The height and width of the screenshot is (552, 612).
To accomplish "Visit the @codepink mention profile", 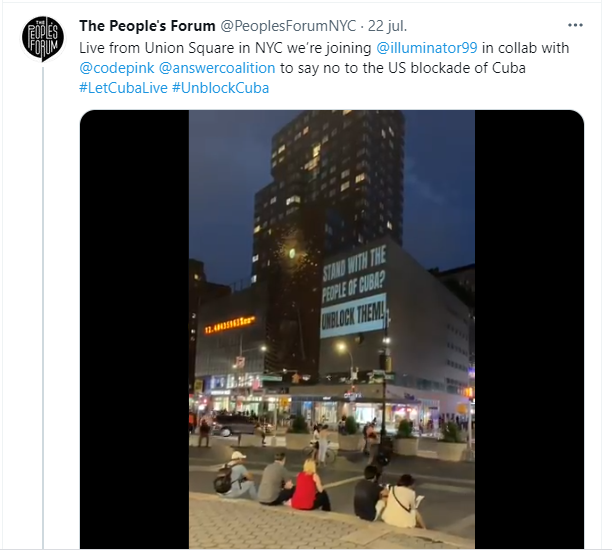I will tap(117, 68).
